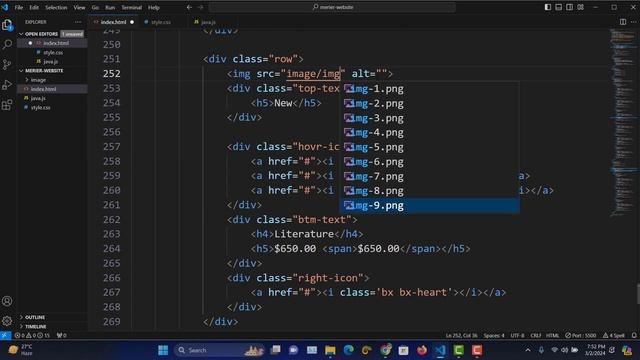Open the View menu
Screen dimensions: 640x360
click(79, 7)
